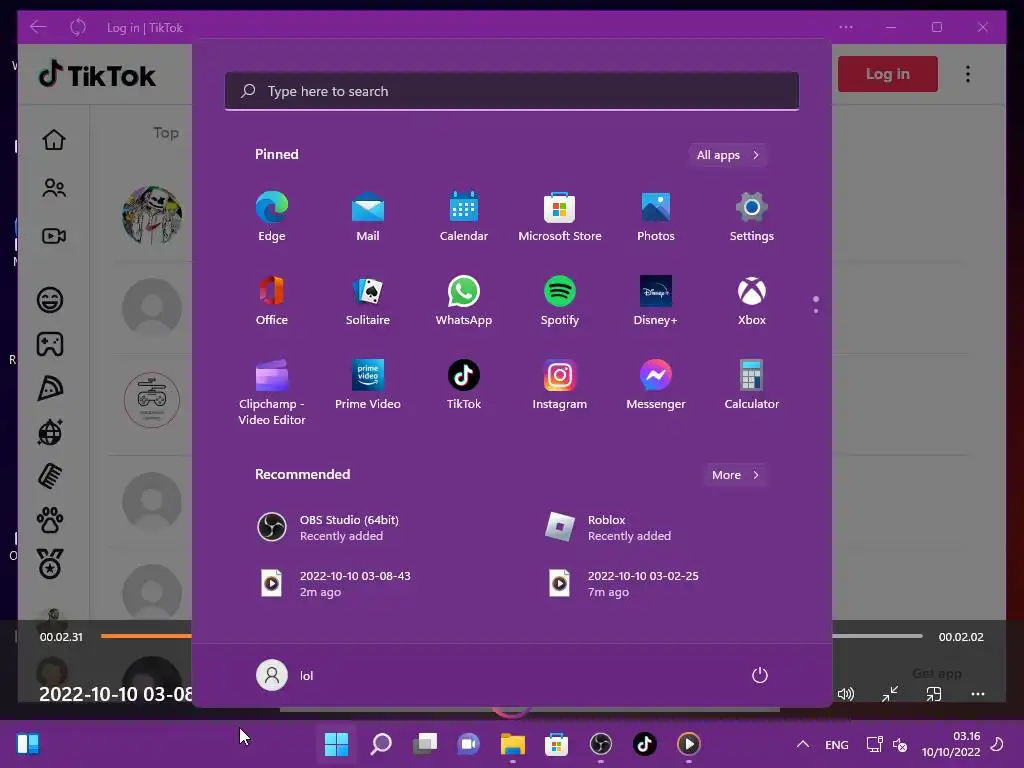Image resolution: width=1024 pixels, height=768 pixels.
Task: Open the notification center moon icon
Action: (997, 744)
